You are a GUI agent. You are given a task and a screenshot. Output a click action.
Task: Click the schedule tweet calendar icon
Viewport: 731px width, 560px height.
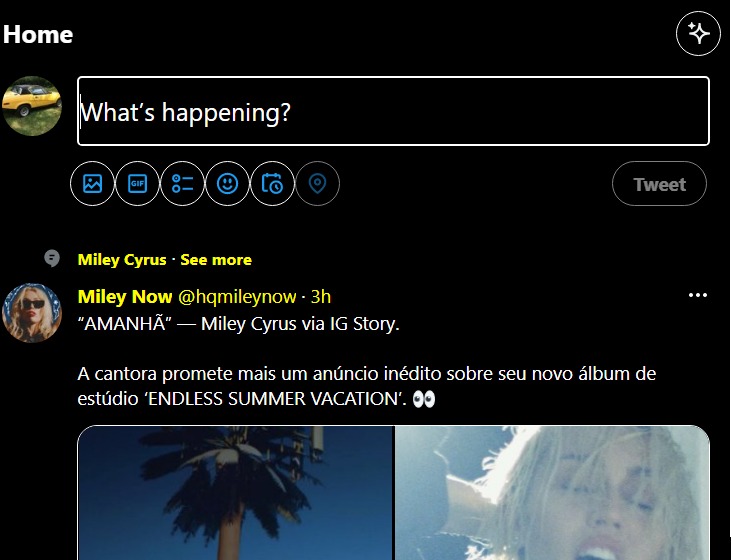pyautogui.click(x=272, y=183)
